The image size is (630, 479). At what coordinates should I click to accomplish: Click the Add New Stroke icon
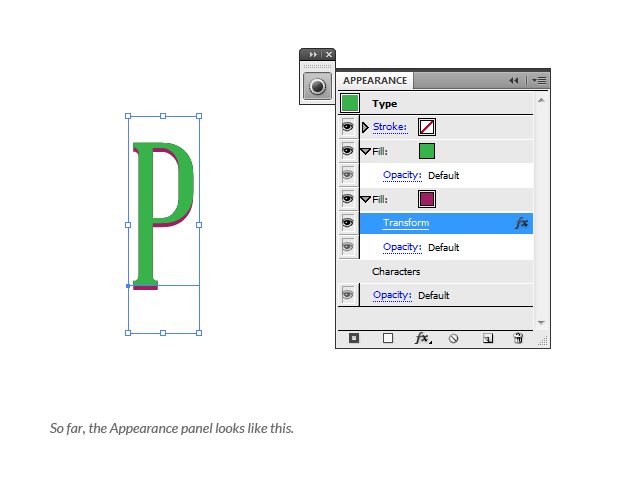(354, 338)
